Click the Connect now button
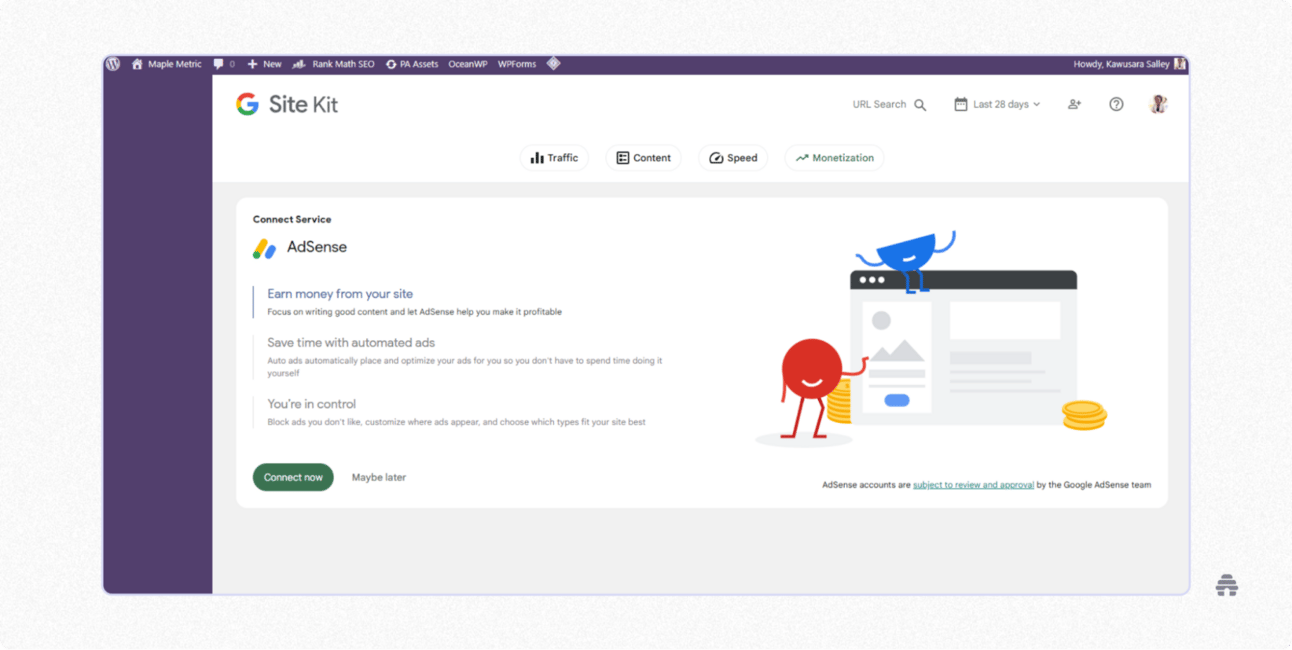Screen dimensions: 1292x650 [293, 477]
